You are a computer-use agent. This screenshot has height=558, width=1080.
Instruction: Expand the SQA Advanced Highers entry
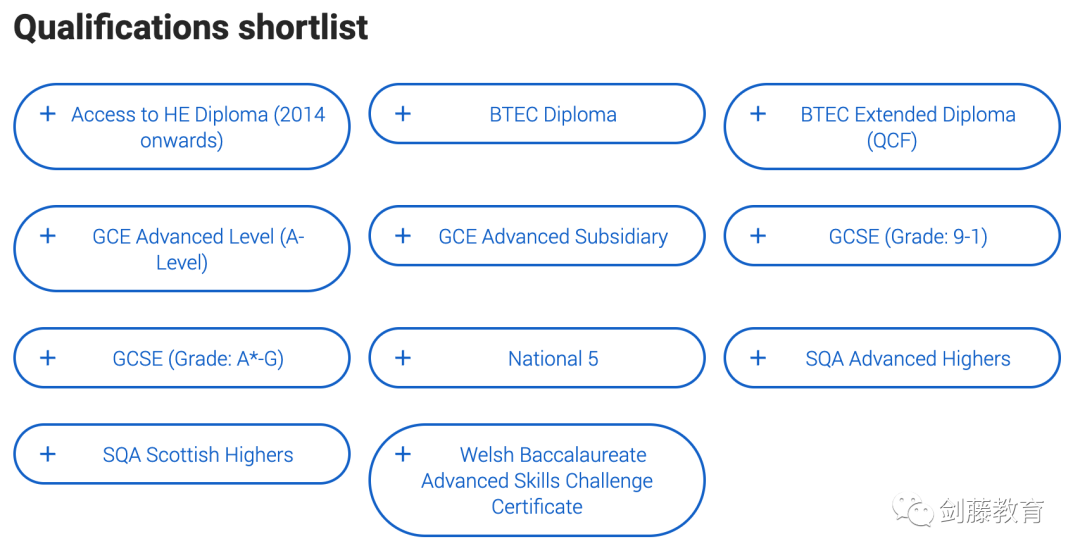[892, 358]
